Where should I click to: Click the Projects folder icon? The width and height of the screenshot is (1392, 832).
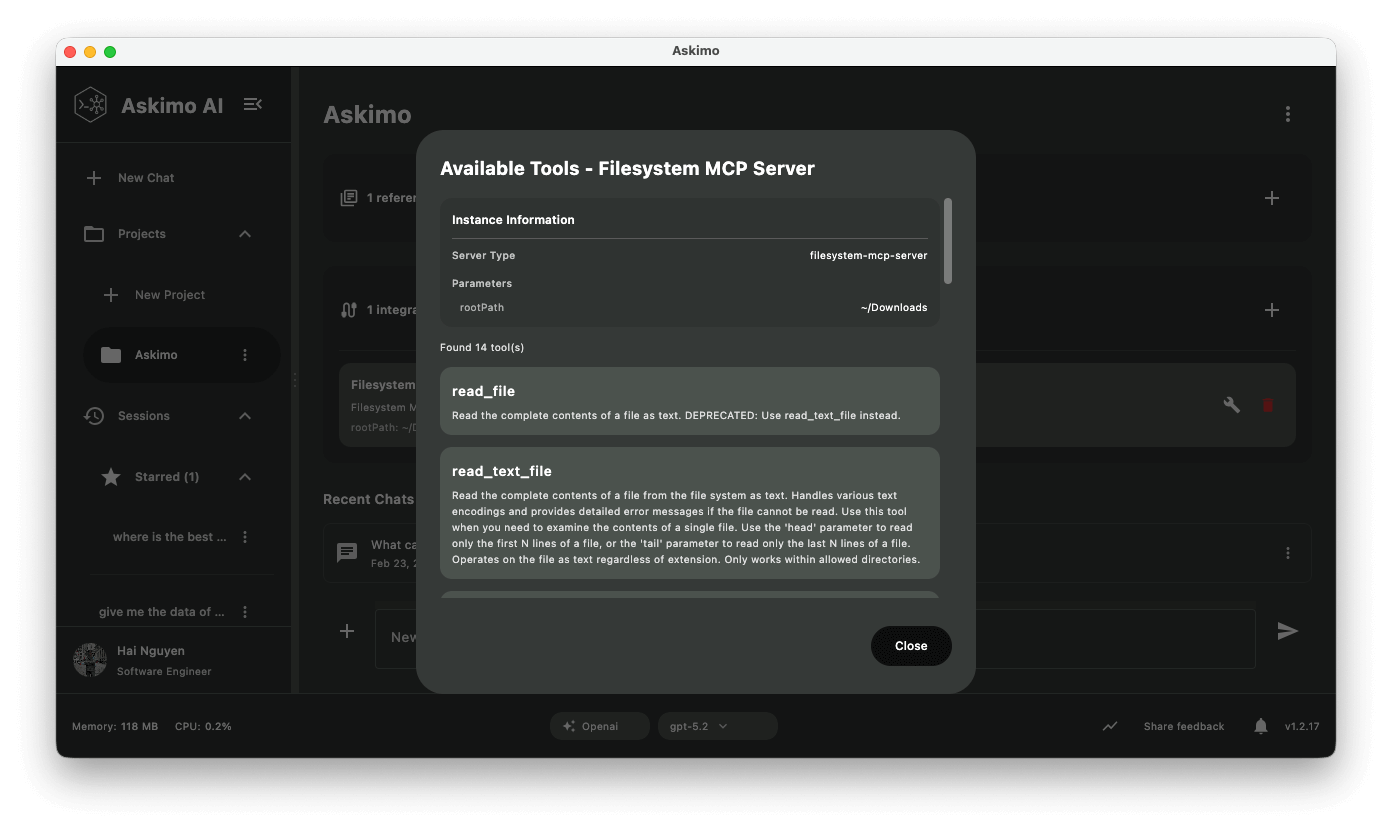click(x=94, y=234)
